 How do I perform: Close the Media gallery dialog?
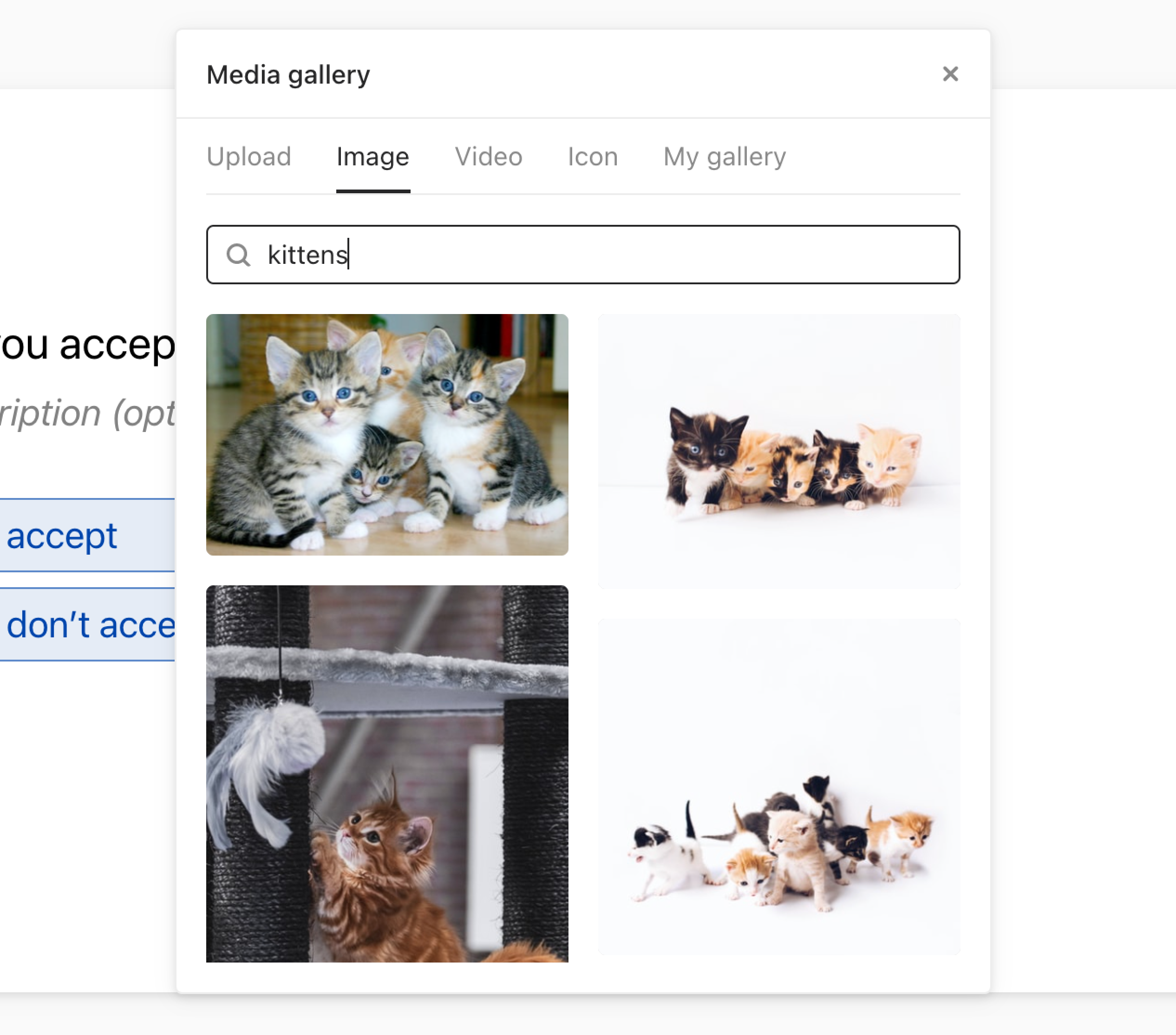coord(950,74)
